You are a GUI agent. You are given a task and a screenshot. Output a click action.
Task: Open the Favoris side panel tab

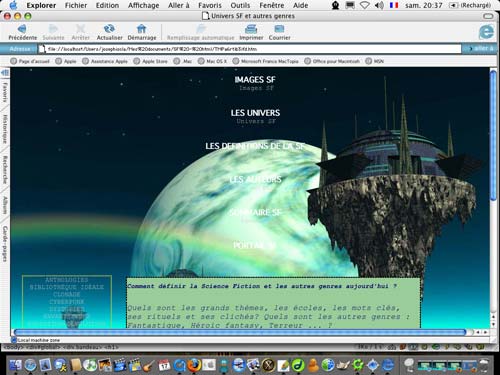pyautogui.click(x=5, y=92)
